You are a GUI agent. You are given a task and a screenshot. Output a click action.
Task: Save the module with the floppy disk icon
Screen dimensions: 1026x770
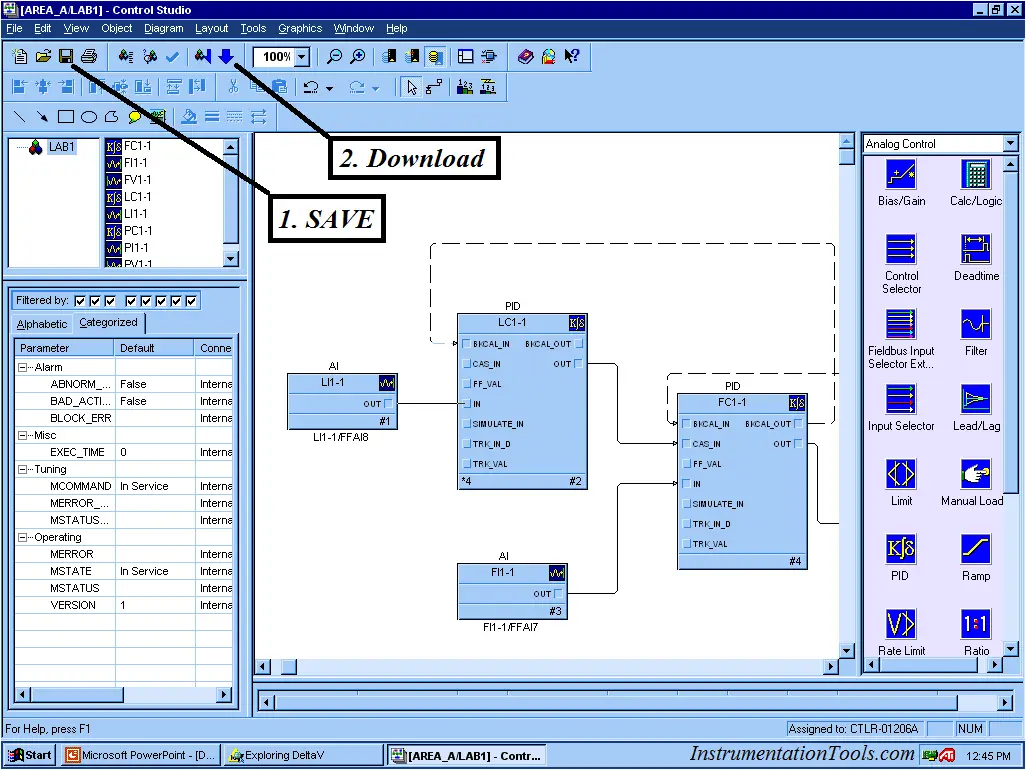point(65,56)
